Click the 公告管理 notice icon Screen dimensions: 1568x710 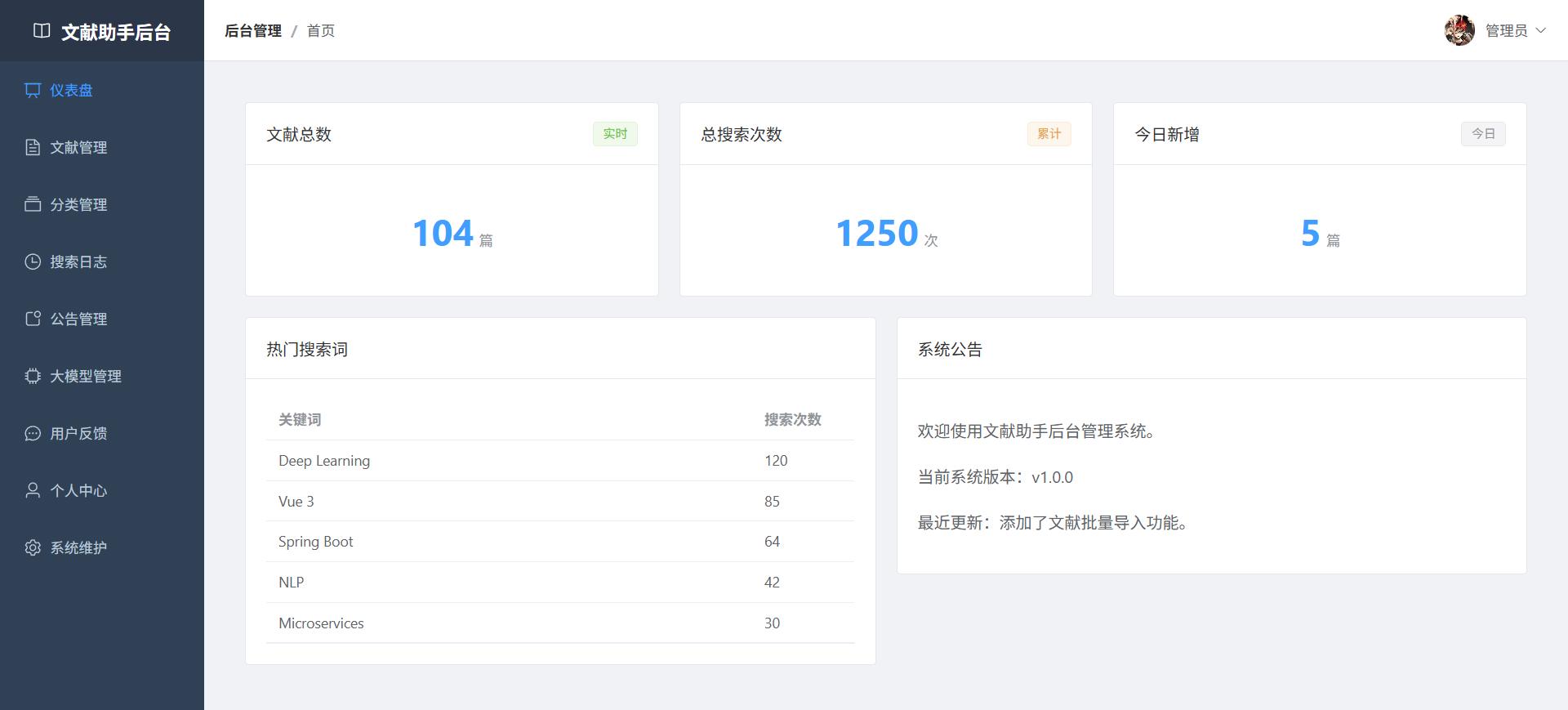pos(33,319)
